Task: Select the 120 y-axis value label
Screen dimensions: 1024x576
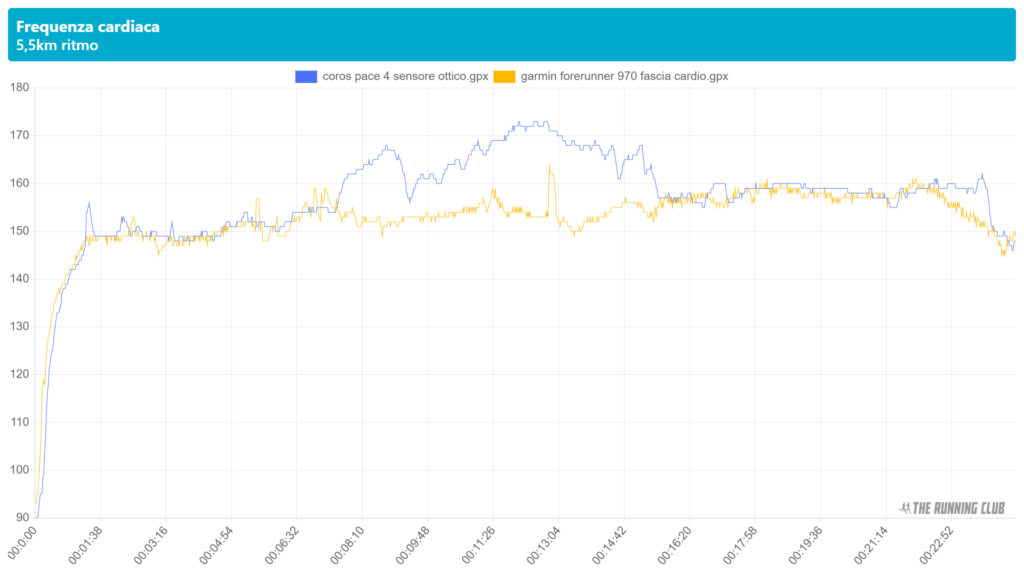Action: pos(19,374)
